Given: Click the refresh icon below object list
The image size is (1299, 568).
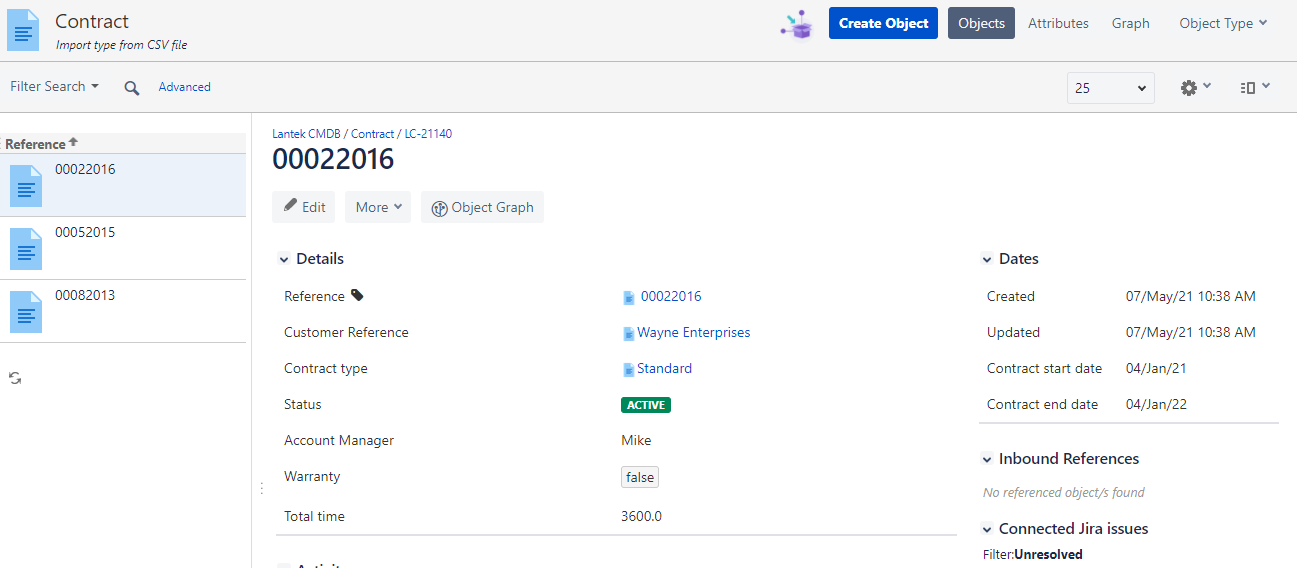Looking at the screenshot, I should (x=15, y=378).
